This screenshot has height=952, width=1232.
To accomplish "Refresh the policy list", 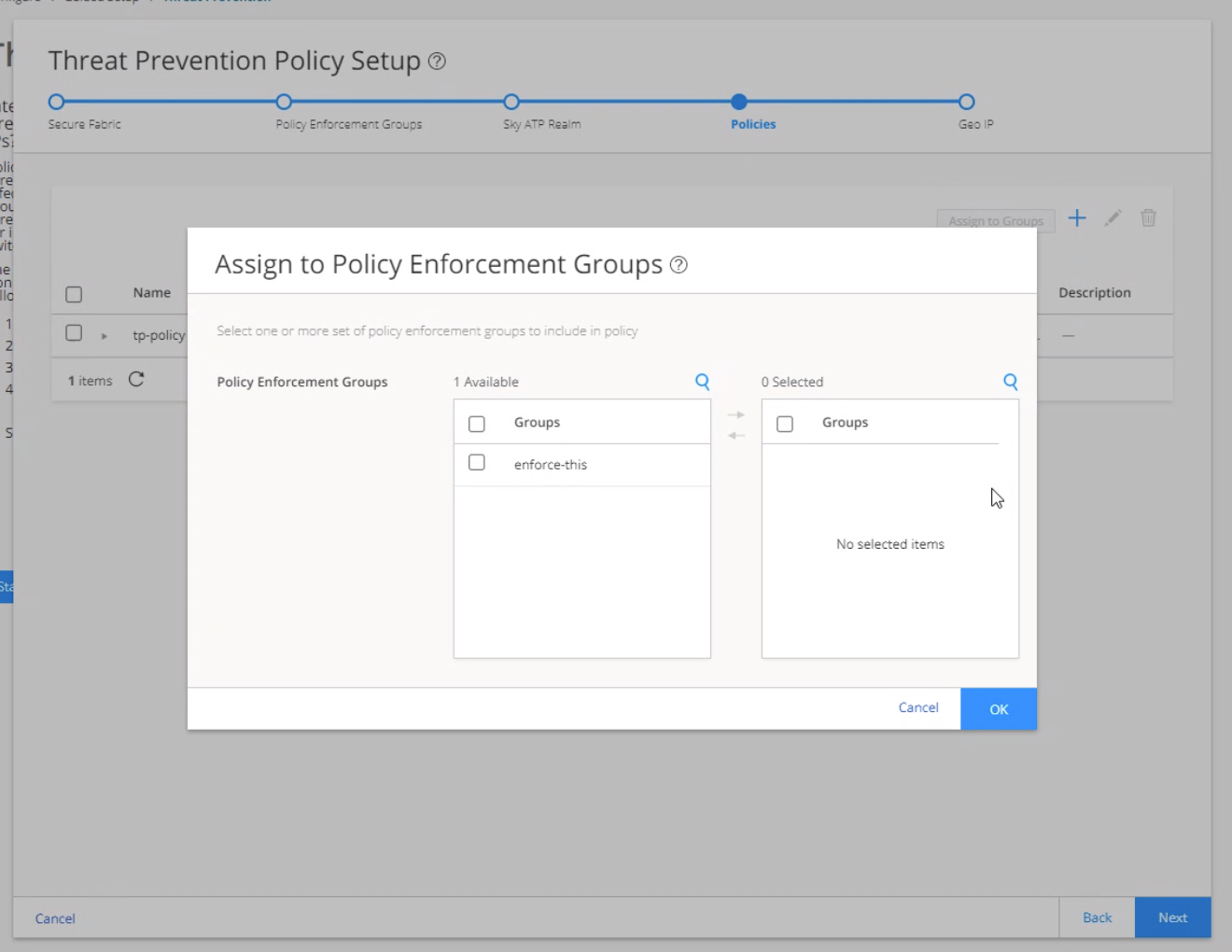I will (x=136, y=380).
